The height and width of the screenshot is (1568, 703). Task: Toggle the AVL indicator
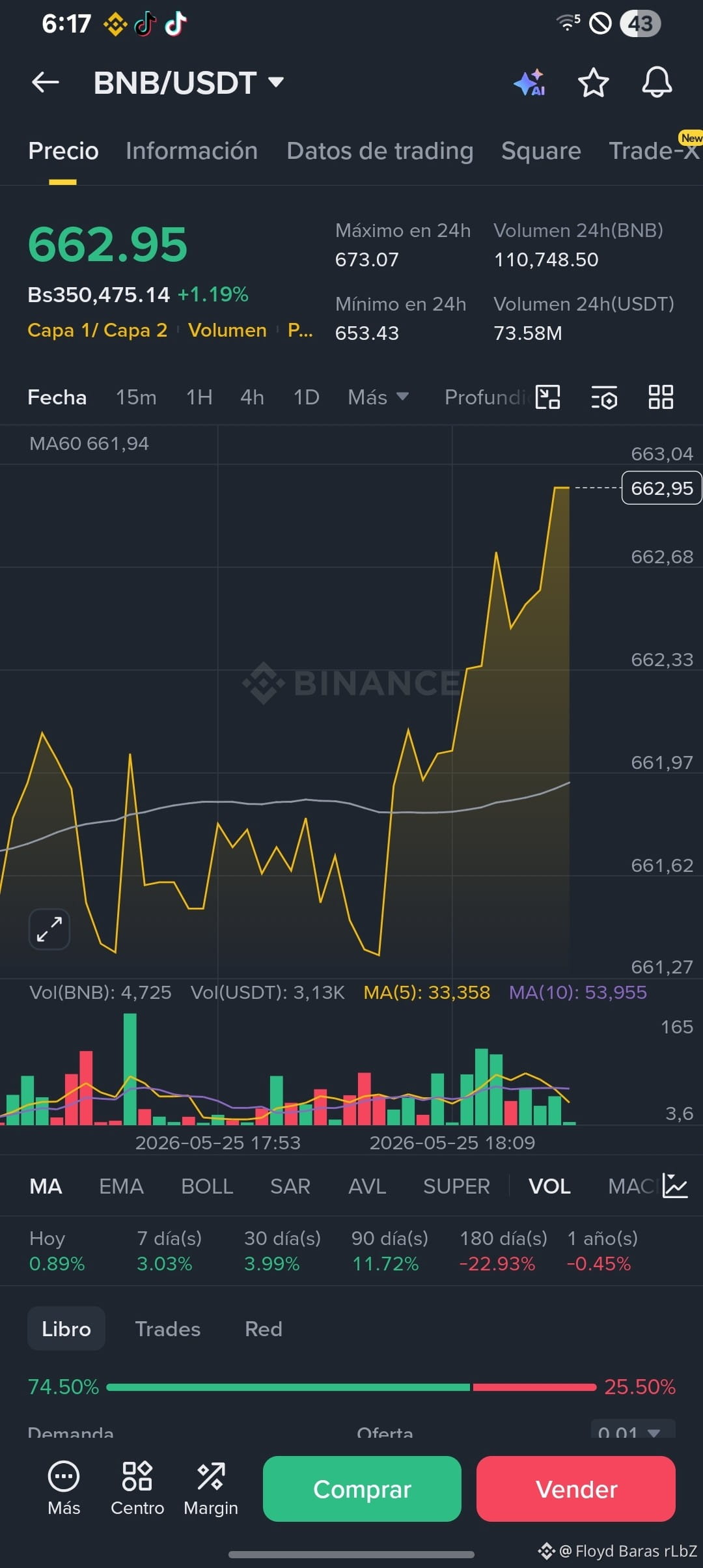coord(367,1186)
